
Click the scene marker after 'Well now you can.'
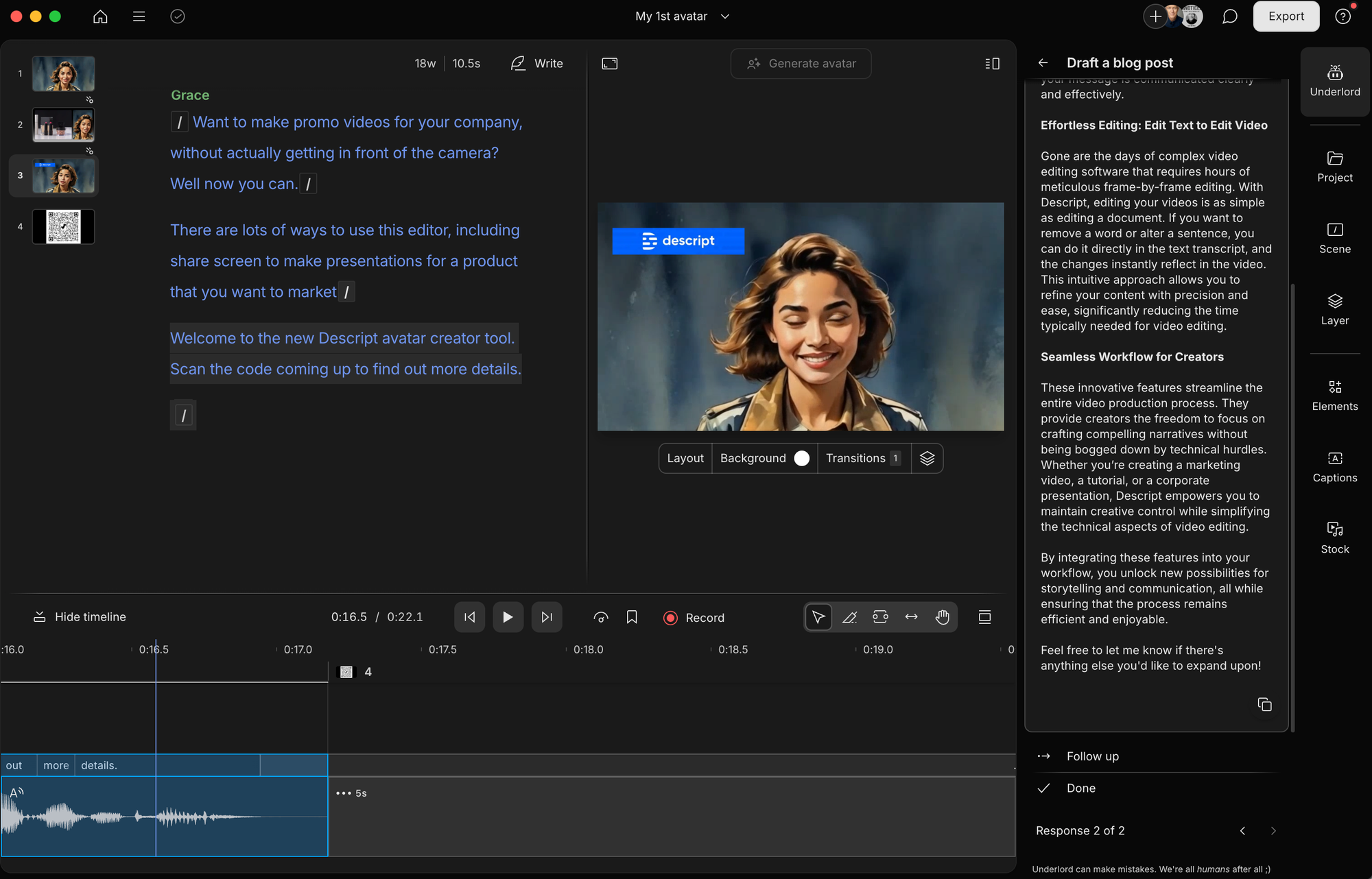coord(308,184)
